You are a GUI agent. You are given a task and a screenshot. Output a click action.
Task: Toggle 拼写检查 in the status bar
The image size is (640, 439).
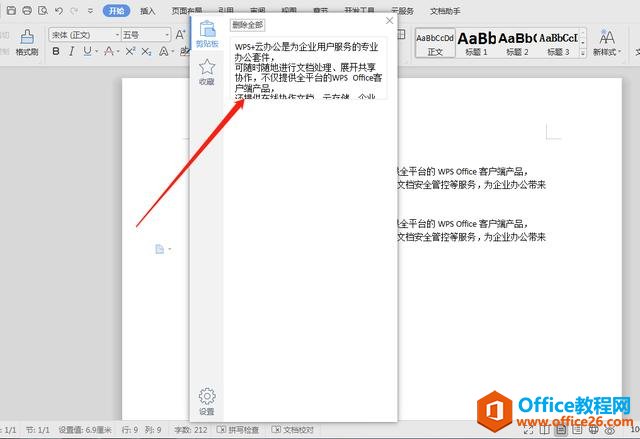pos(238,430)
